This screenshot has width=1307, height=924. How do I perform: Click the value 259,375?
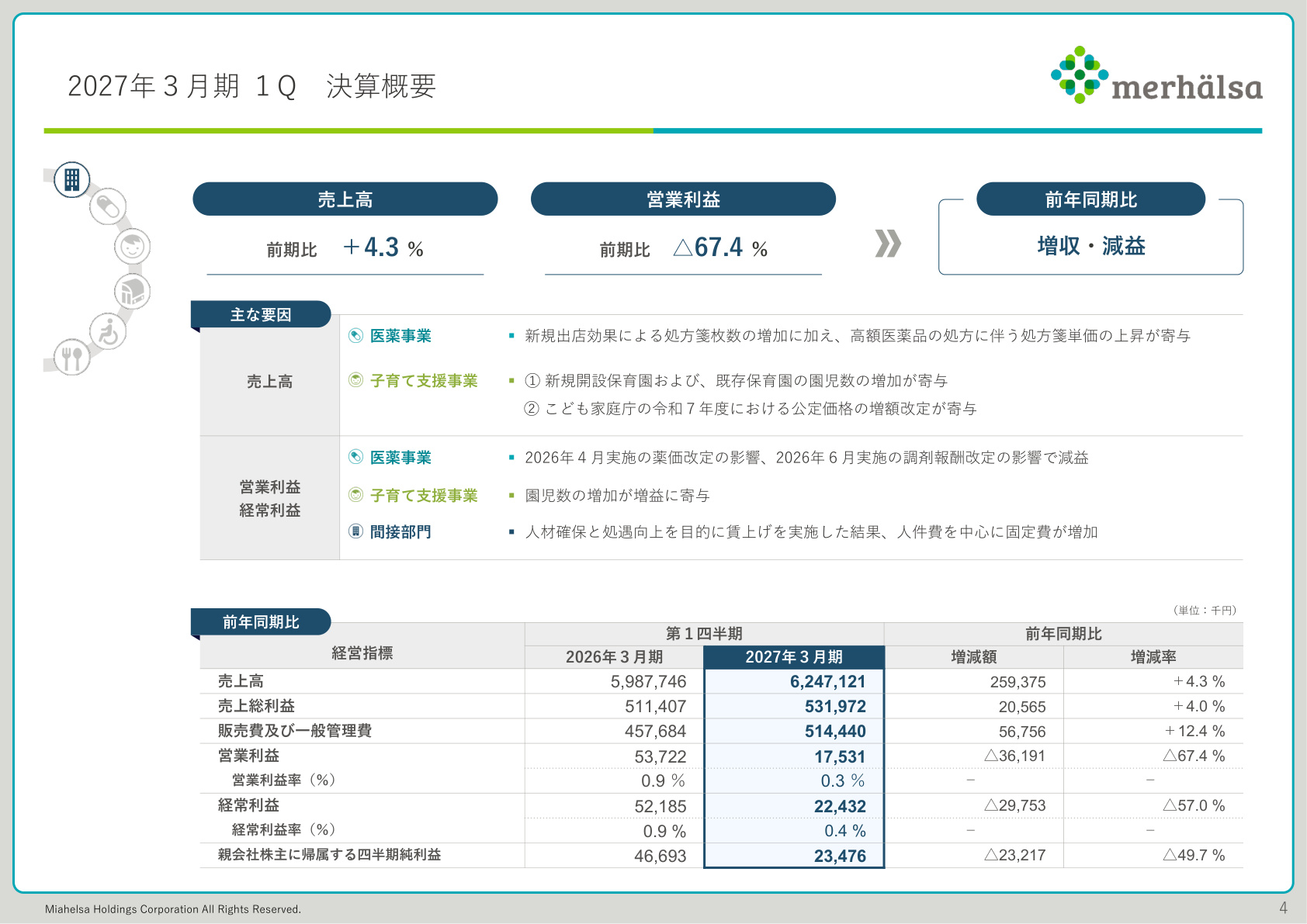pyautogui.click(x=1018, y=682)
